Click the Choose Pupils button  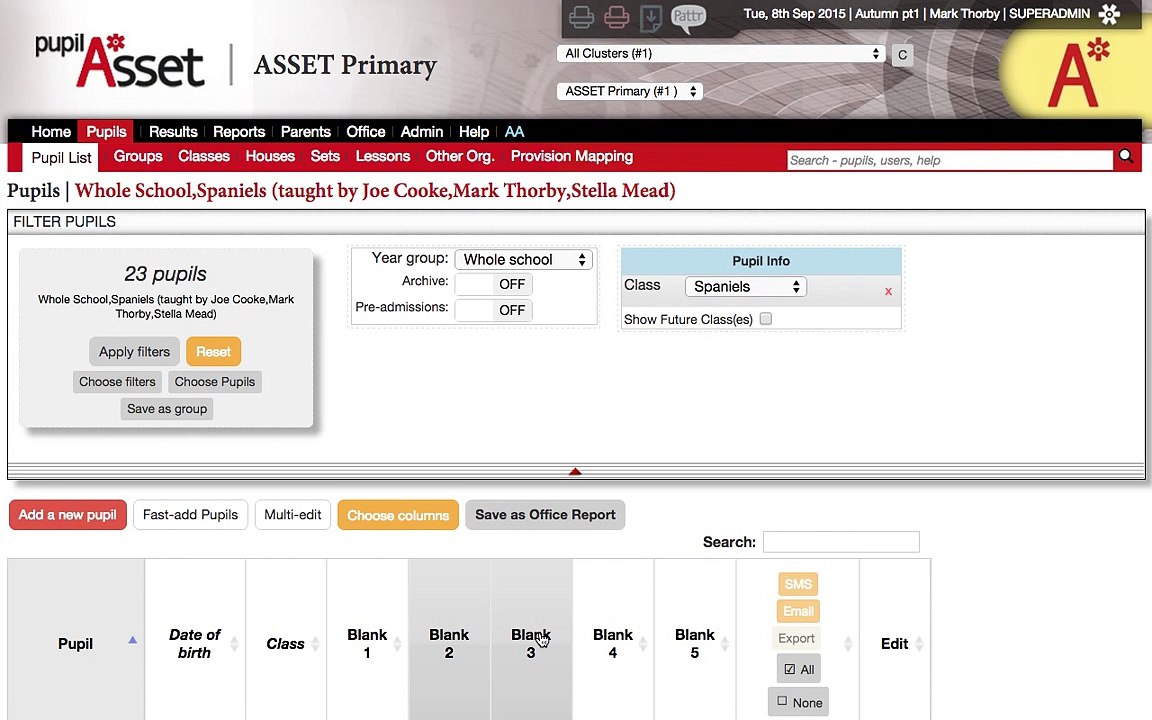click(x=215, y=382)
